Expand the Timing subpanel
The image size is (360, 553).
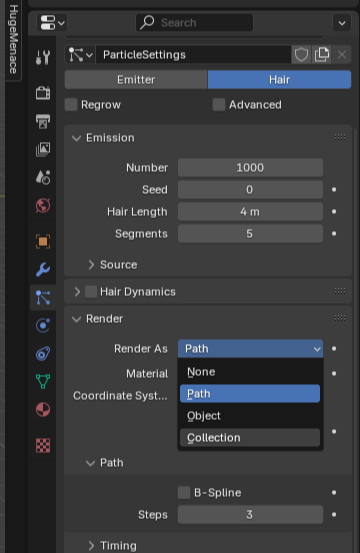point(91,546)
